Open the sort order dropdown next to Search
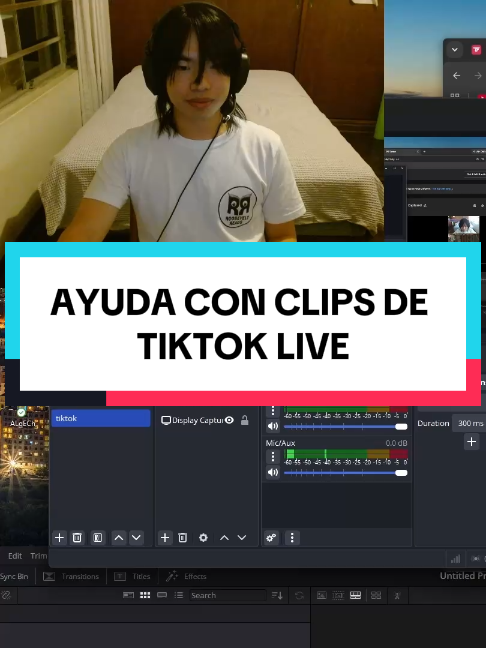 [x=277, y=596]
